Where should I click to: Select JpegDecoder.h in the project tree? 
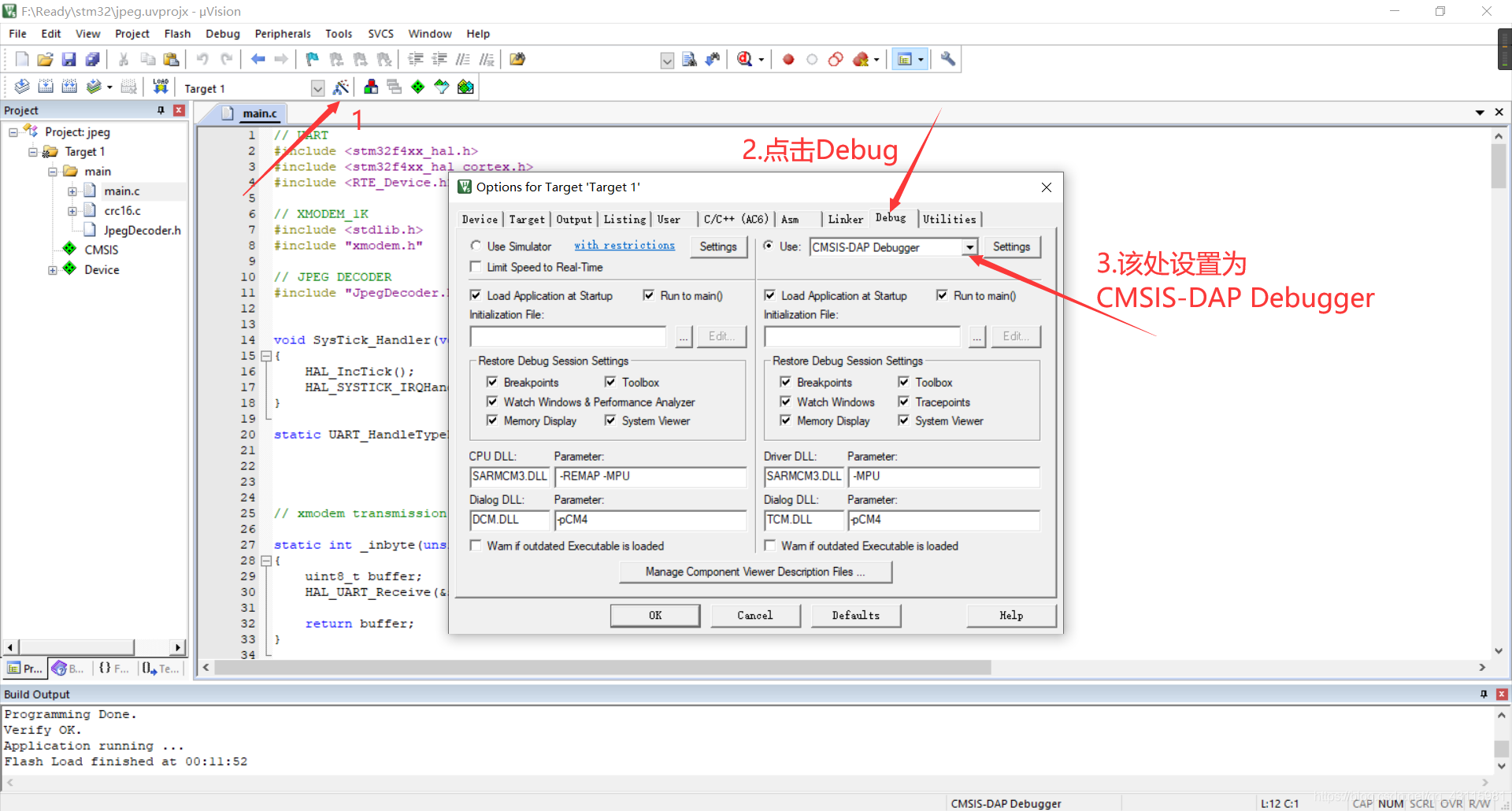click(142, 231)
